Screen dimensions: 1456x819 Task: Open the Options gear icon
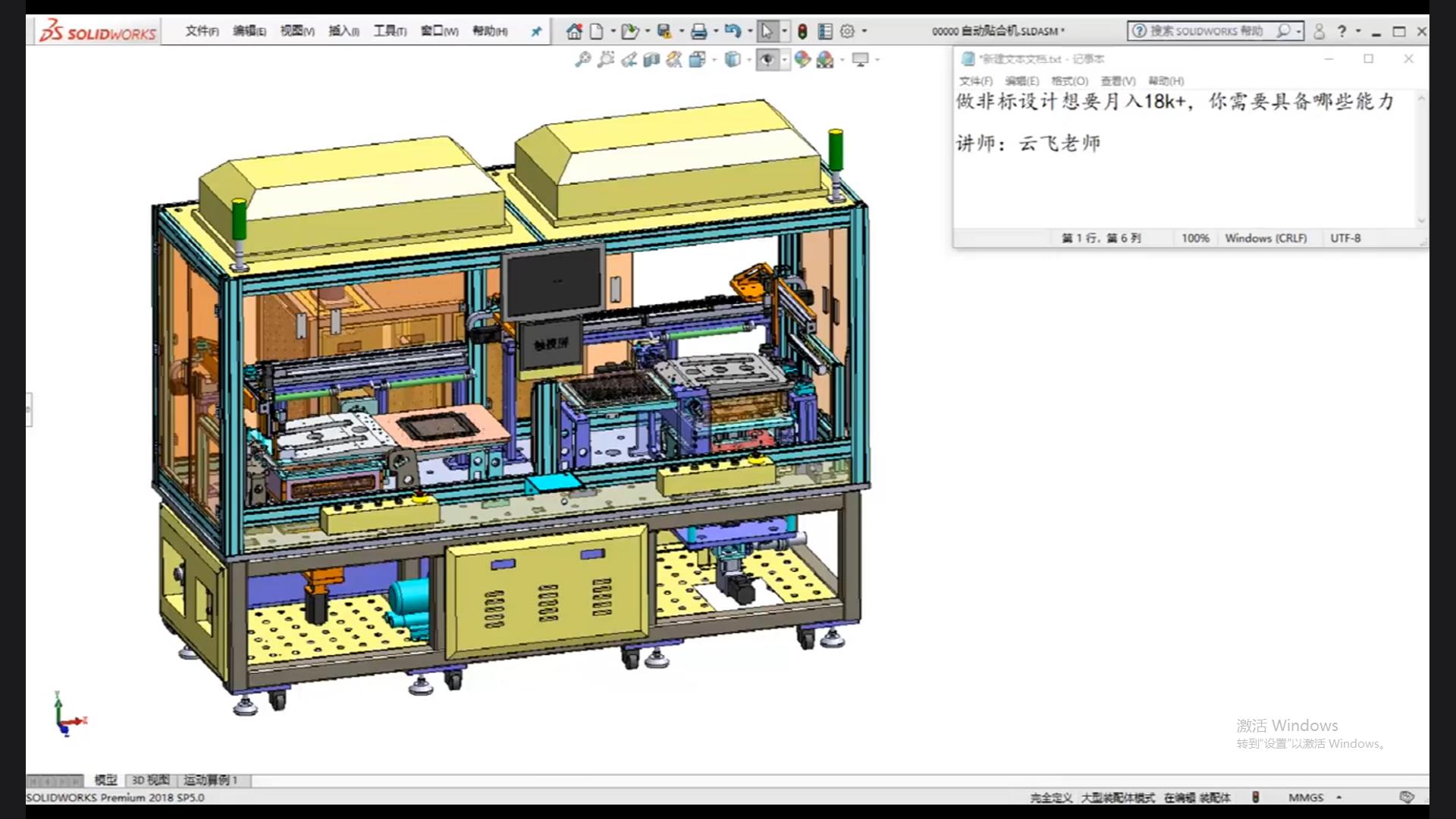(x=848, y=31)
